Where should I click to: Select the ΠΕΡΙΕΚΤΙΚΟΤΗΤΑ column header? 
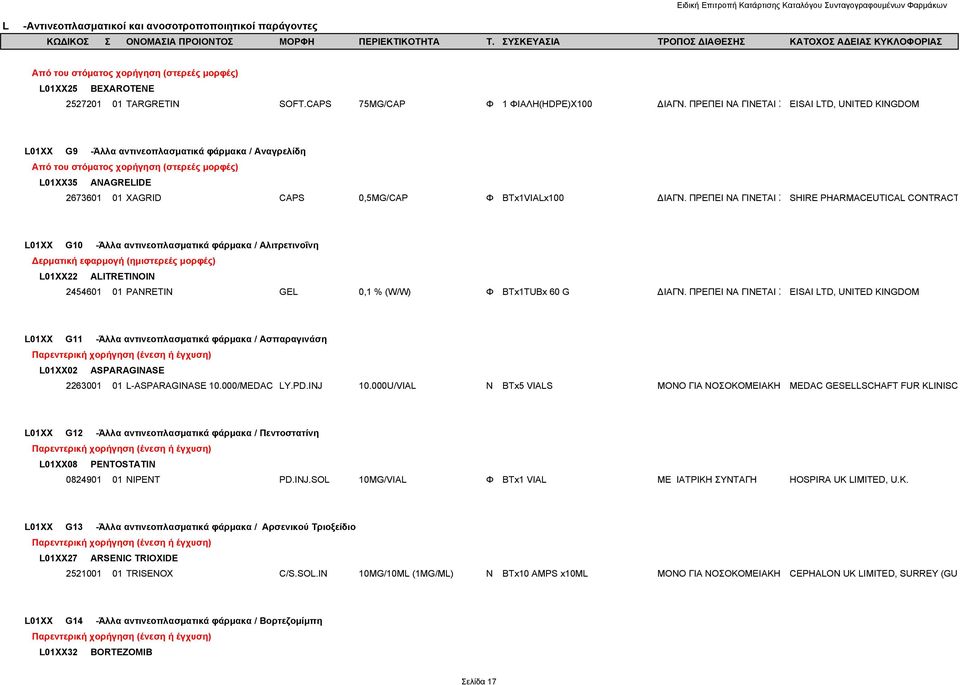tap(399, 42)
